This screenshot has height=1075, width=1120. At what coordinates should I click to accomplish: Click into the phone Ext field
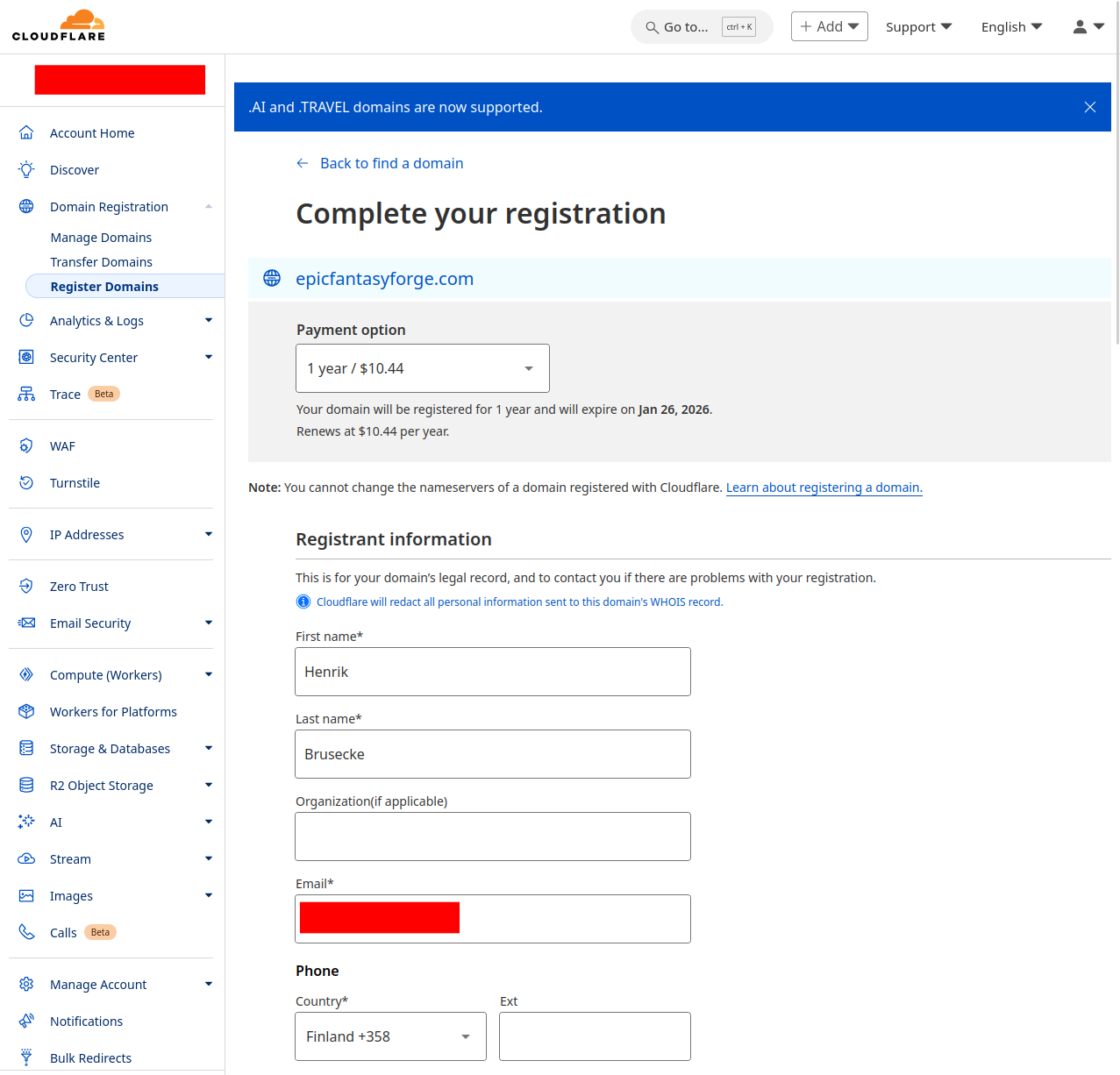(x=595, y=1036)
